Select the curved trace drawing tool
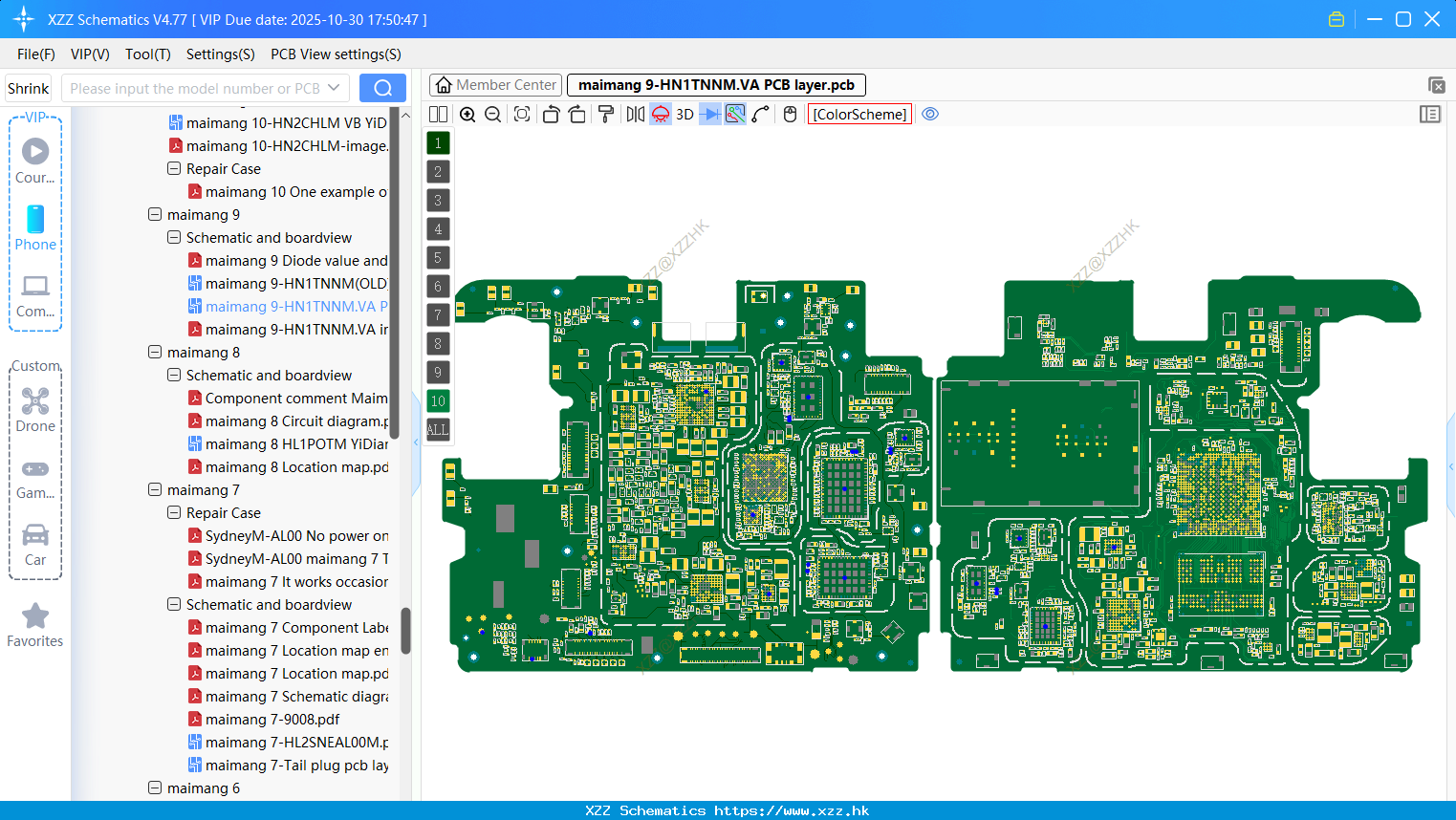This screenshot has width=1456, height=820. tap(760, 114)
